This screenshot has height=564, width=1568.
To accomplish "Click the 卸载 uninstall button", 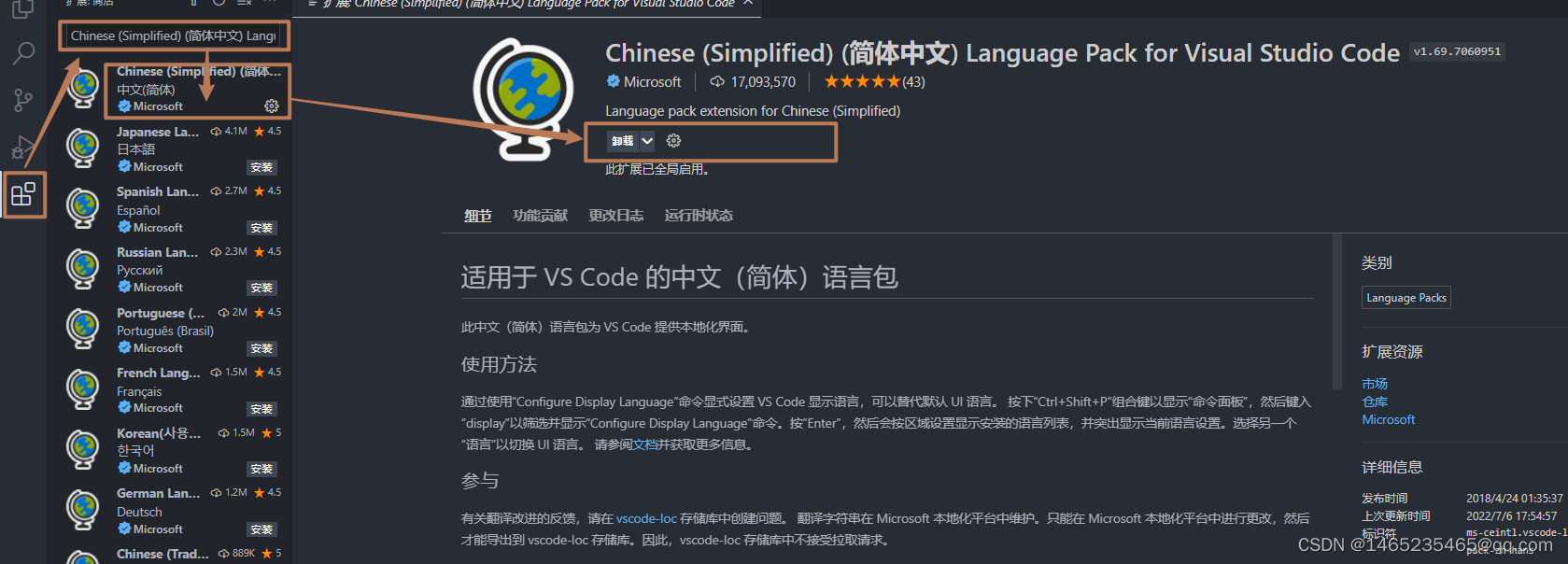I will click(x=622, y=141).
